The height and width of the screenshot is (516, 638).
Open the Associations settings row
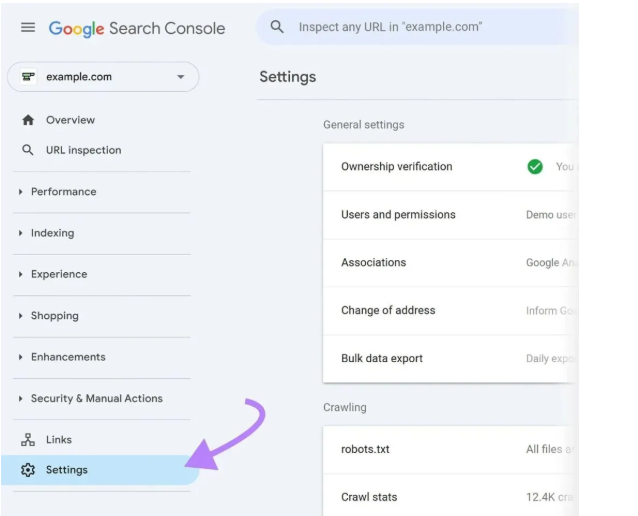[x=373, y=263]
